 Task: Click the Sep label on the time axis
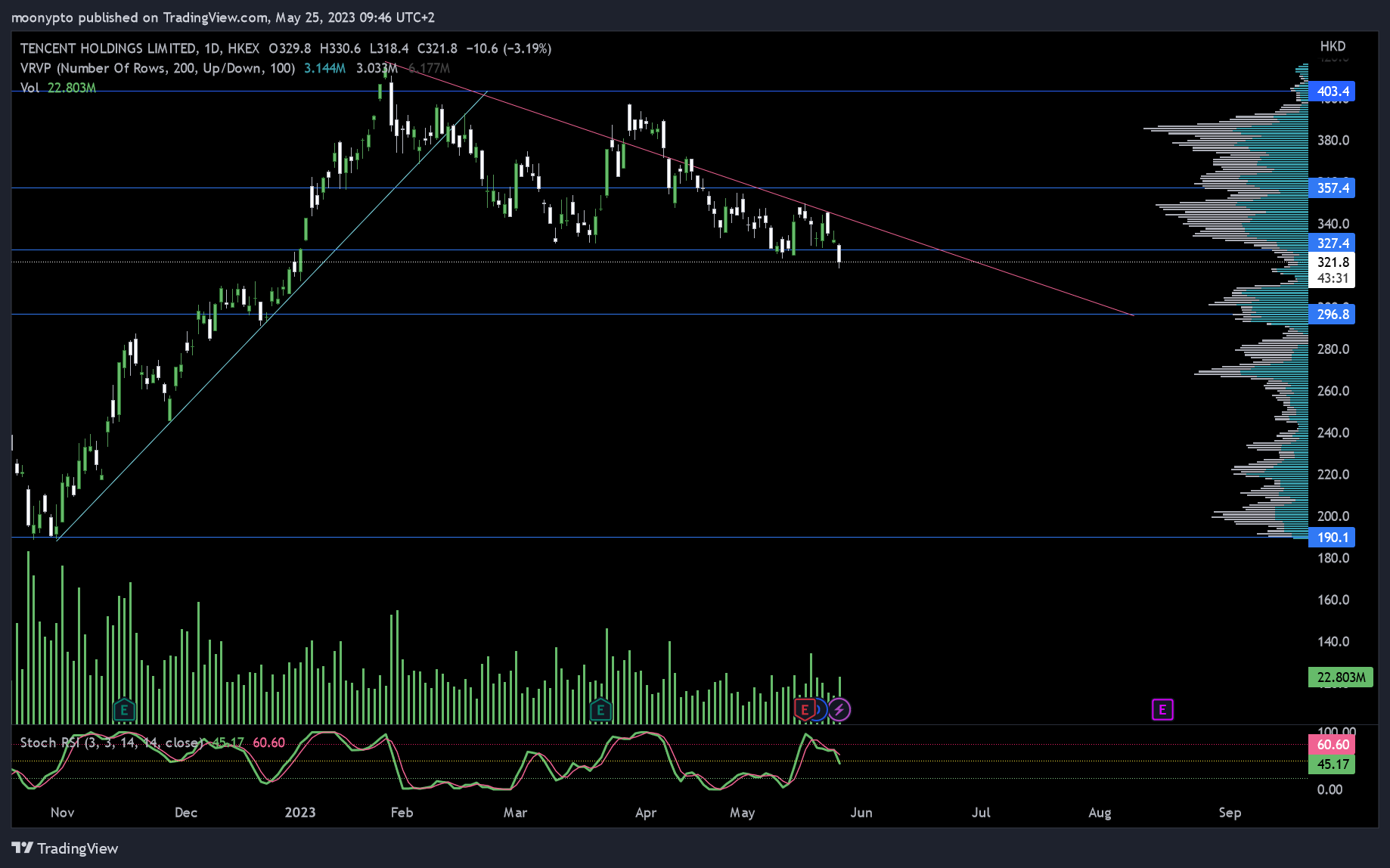(x=1230, y=813)
